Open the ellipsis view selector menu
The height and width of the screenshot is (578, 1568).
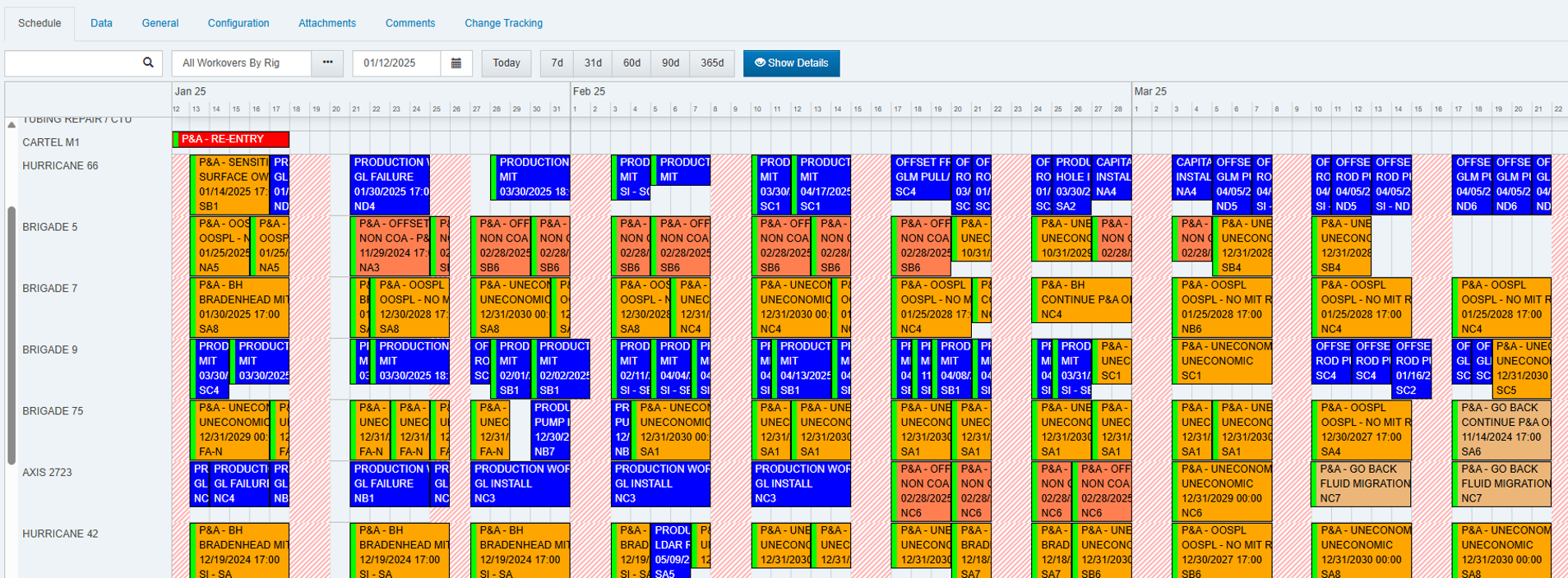tap(327, 63)
